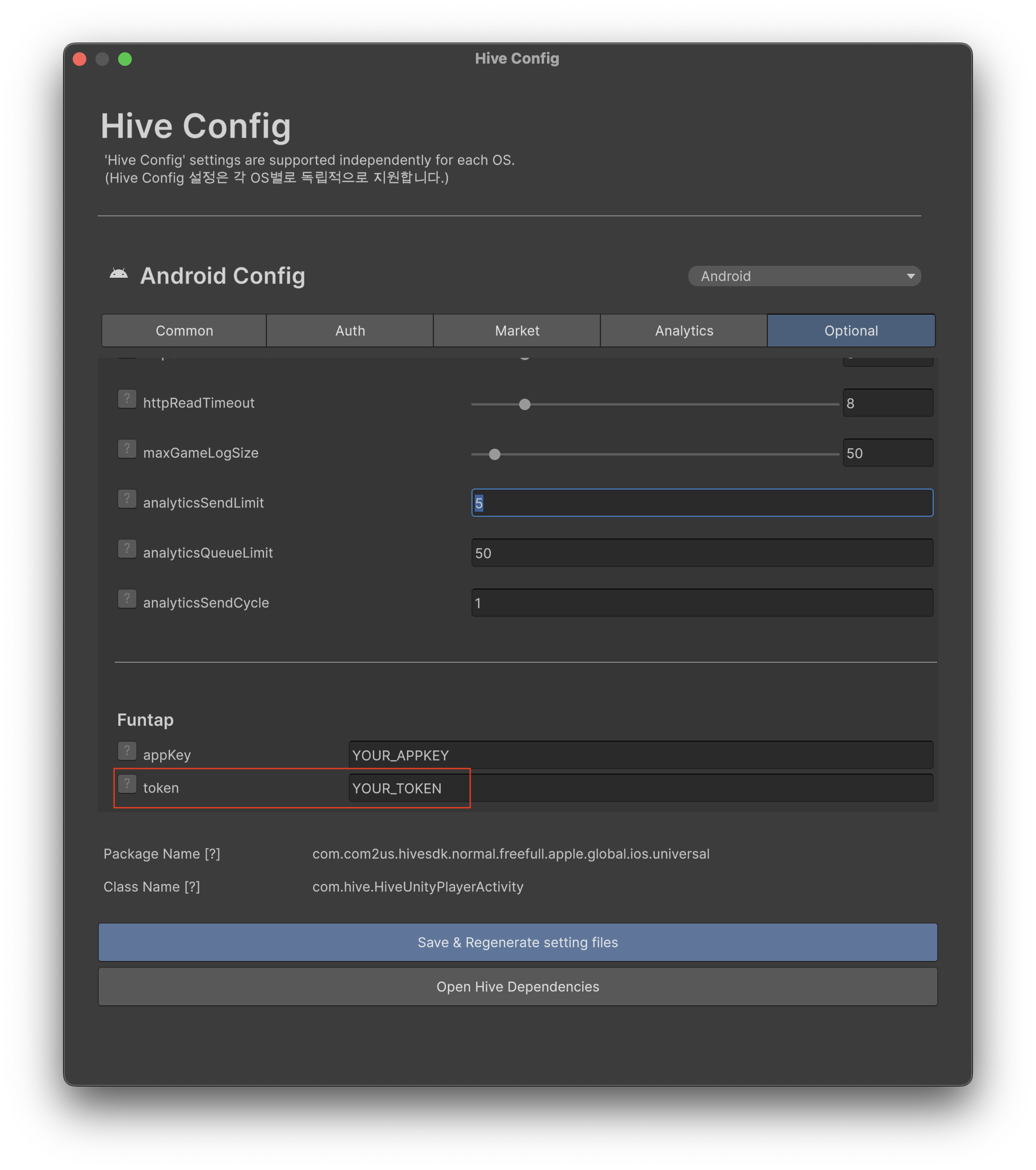Screen dimensions: 1036x1170
Task: Click the help icon next to maxGameLogSize
Action: tap(127, 449)
